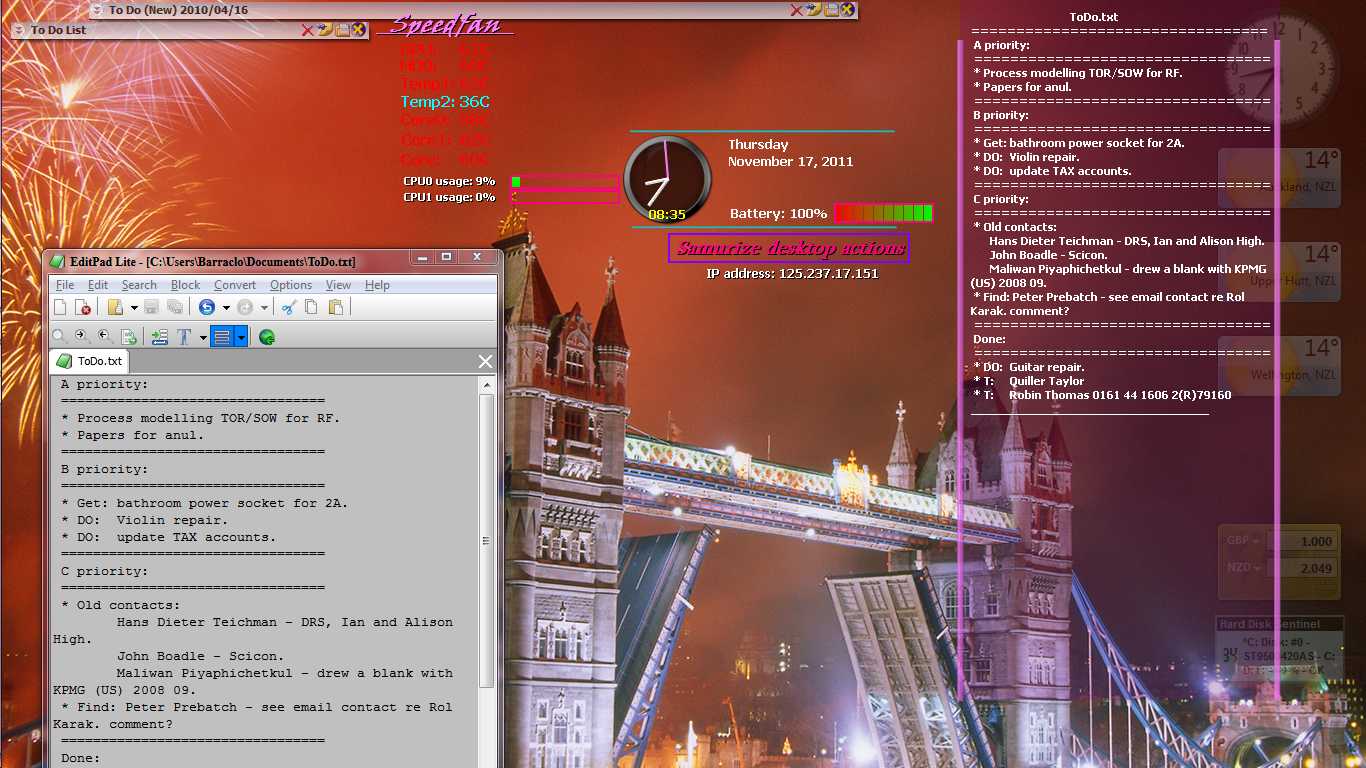Click the Wellington, NZL weather widget

pos(1279,366)
